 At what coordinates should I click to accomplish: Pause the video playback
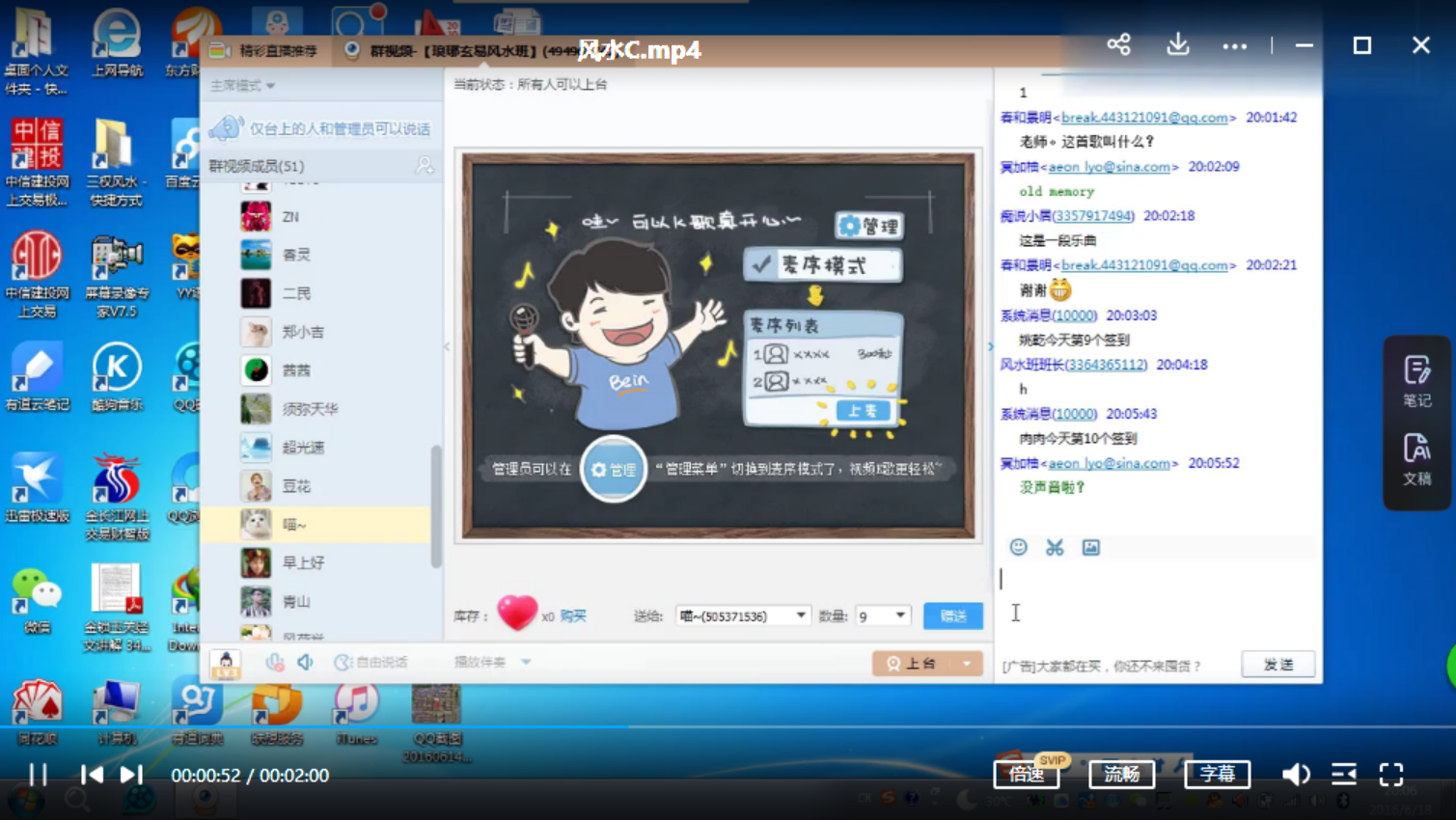(x=38, y=775)
